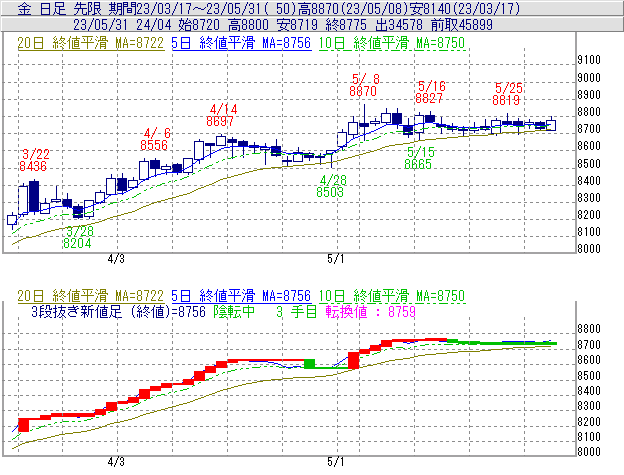Click the green reversal block near 8600 in lower chart
Viewport: 624px width, 475px height.
pos(310,364)
